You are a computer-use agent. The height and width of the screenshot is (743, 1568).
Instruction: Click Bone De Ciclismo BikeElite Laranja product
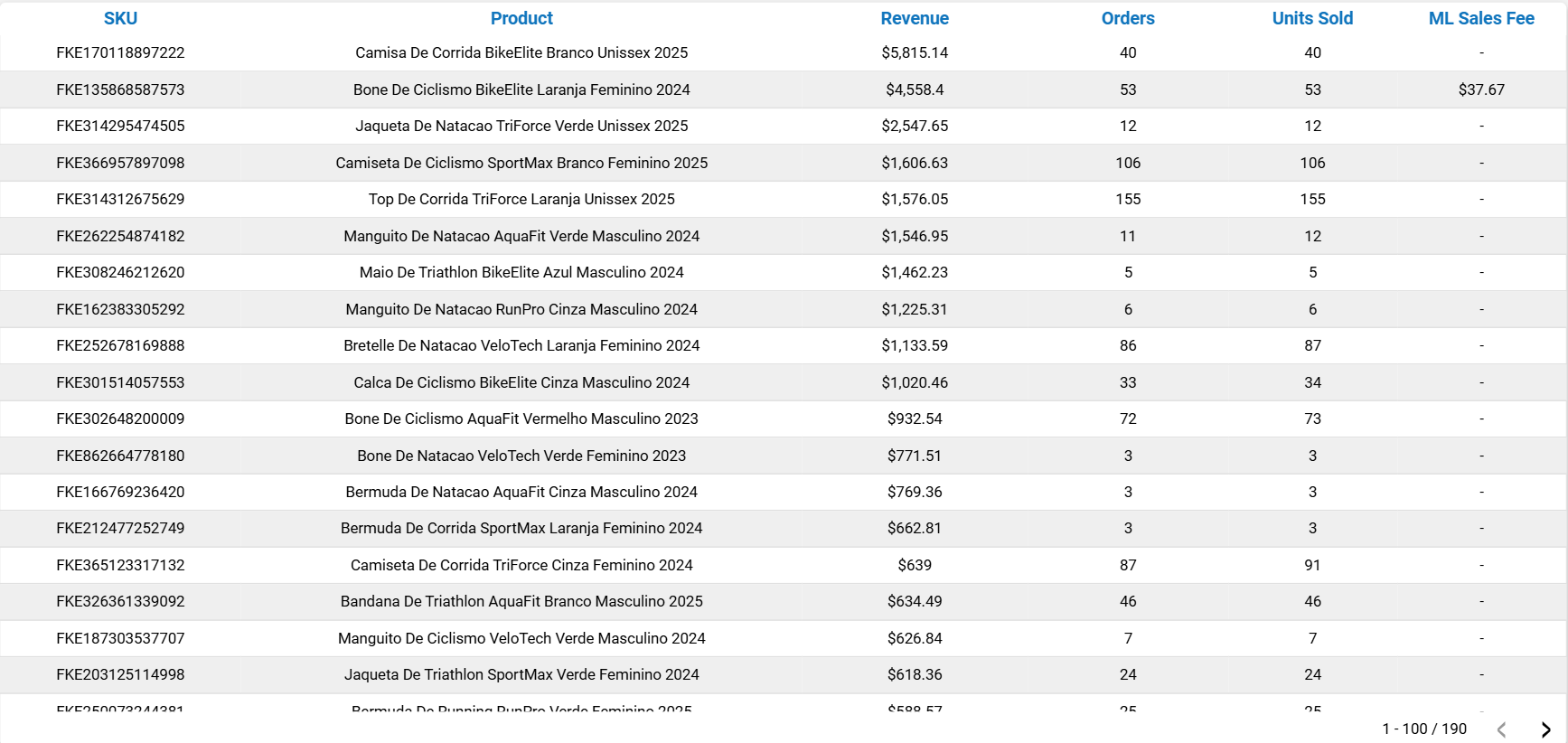(x=521, y=89)
